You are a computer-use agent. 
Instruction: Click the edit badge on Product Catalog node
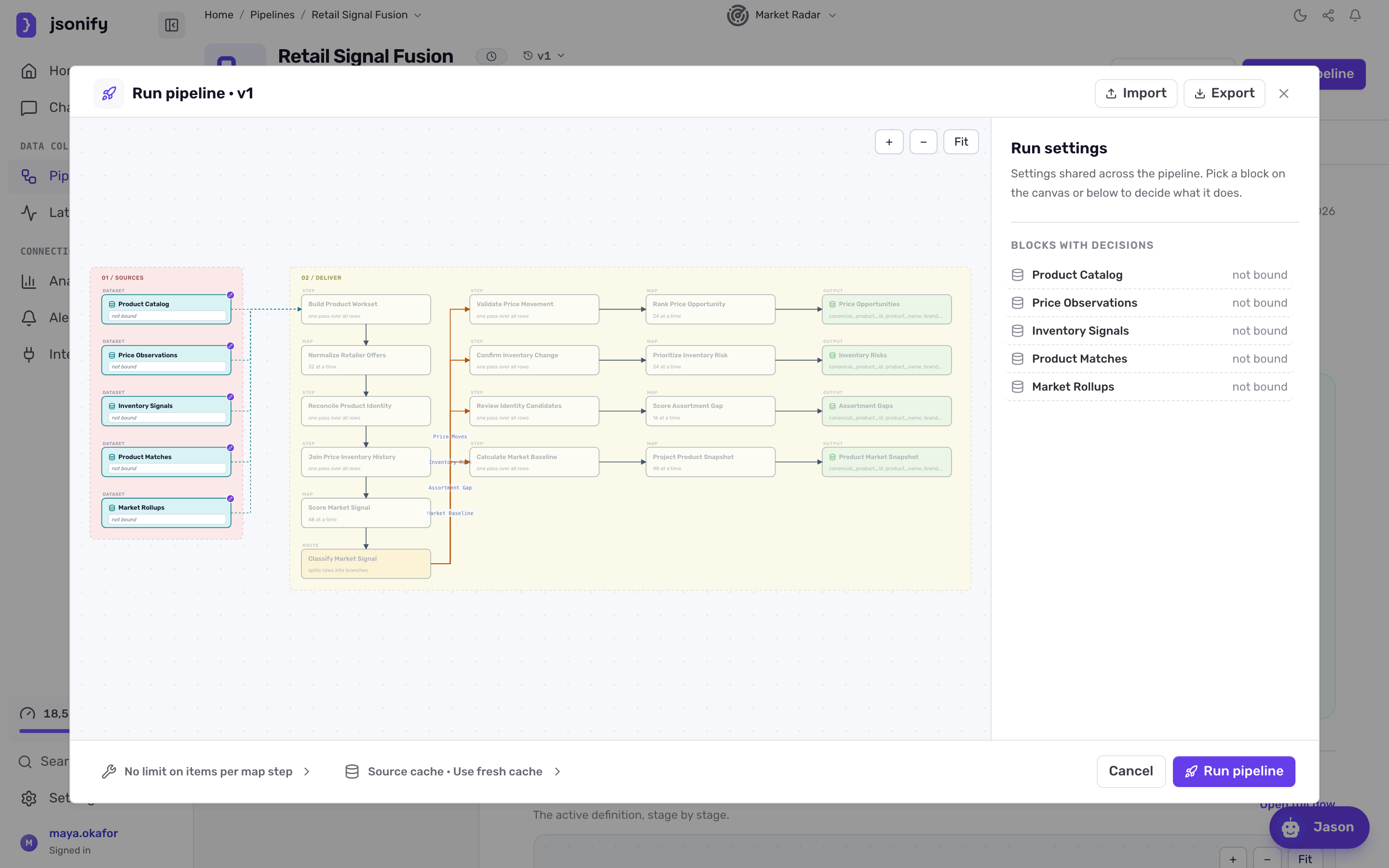(x=230, y=295)
